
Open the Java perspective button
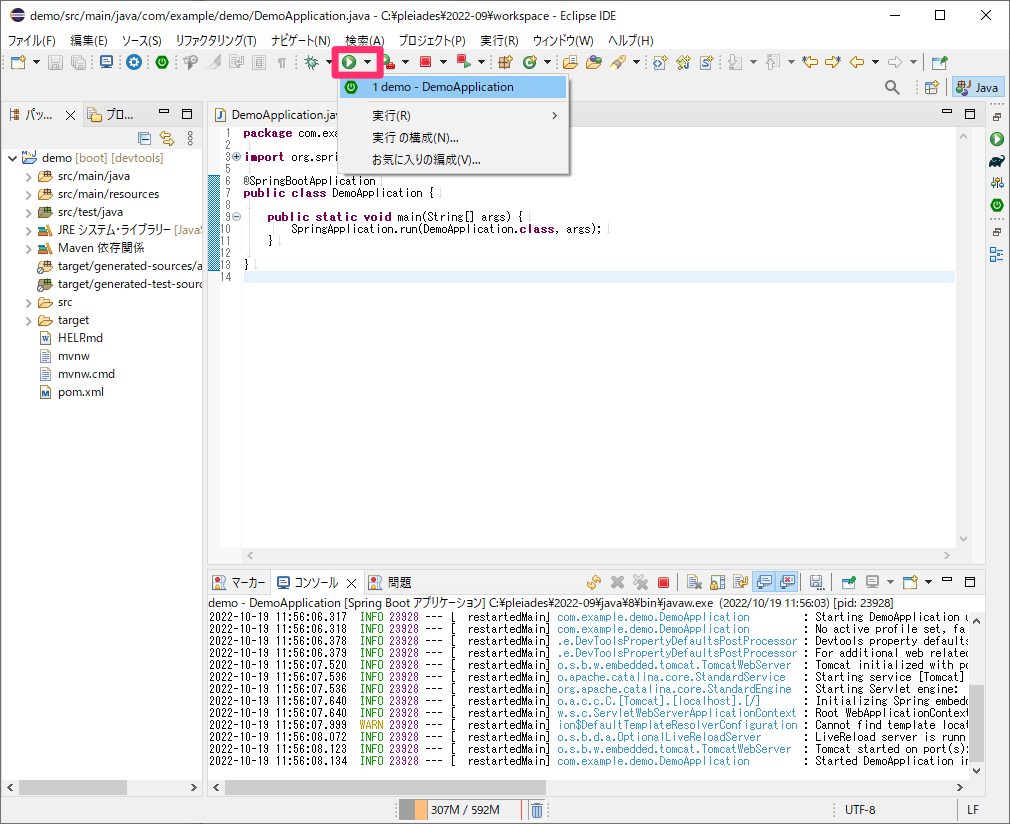point(977,87)
